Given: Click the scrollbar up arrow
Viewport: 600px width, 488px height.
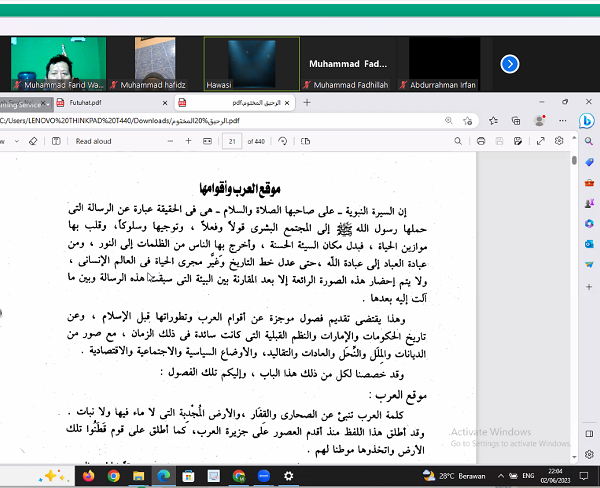Looking at the screenshot, I should point(574,137).
